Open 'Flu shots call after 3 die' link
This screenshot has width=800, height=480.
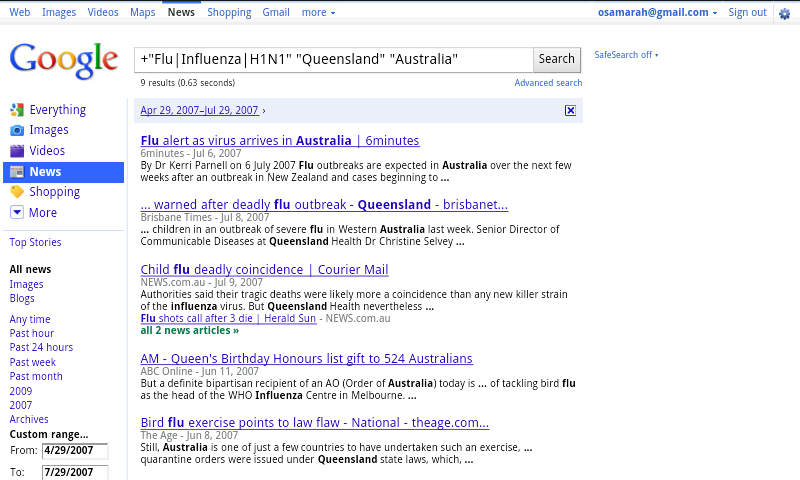(228, 318)
